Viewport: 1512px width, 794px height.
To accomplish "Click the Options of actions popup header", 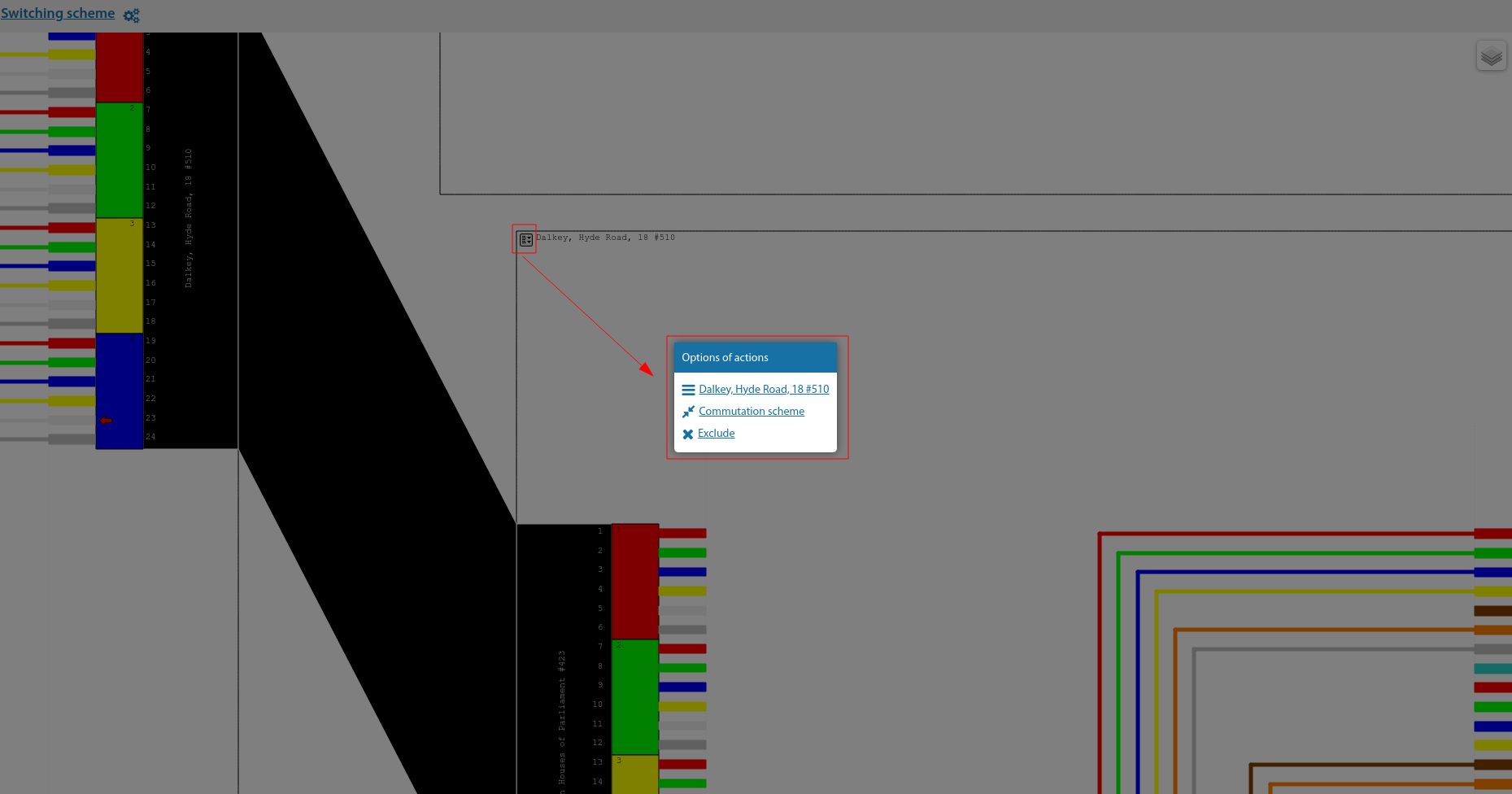I will pos(755,358).
